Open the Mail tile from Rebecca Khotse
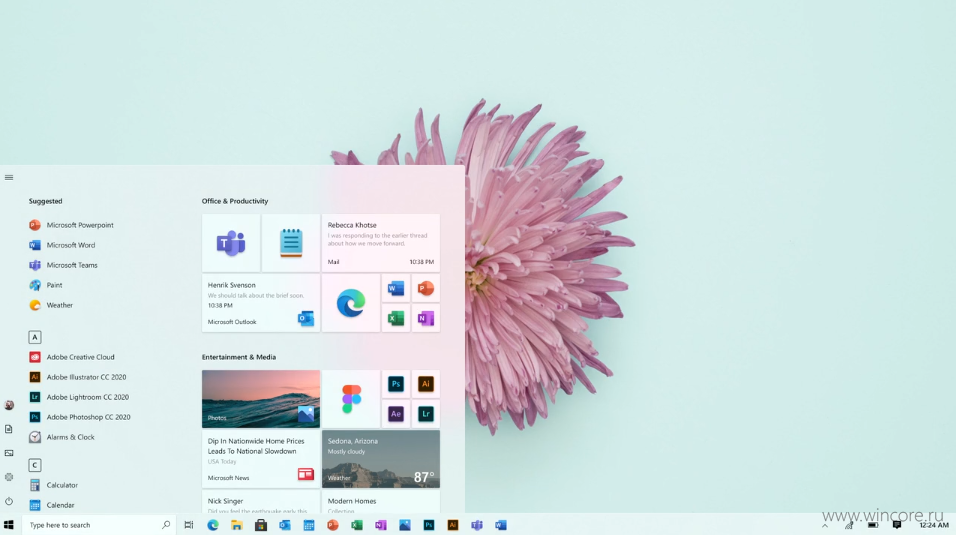The width and height of the screenshot is (956, 535). tap(380, 243)
